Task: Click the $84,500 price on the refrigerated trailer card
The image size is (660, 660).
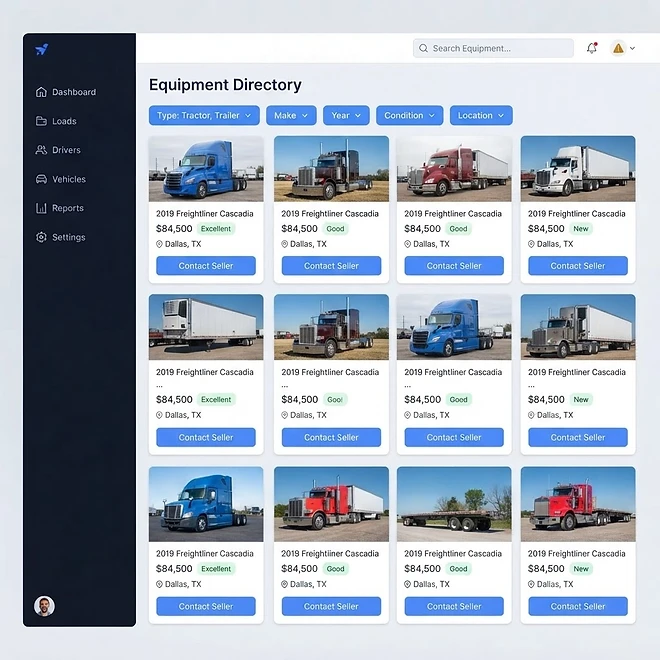Action: click(174, 399)
